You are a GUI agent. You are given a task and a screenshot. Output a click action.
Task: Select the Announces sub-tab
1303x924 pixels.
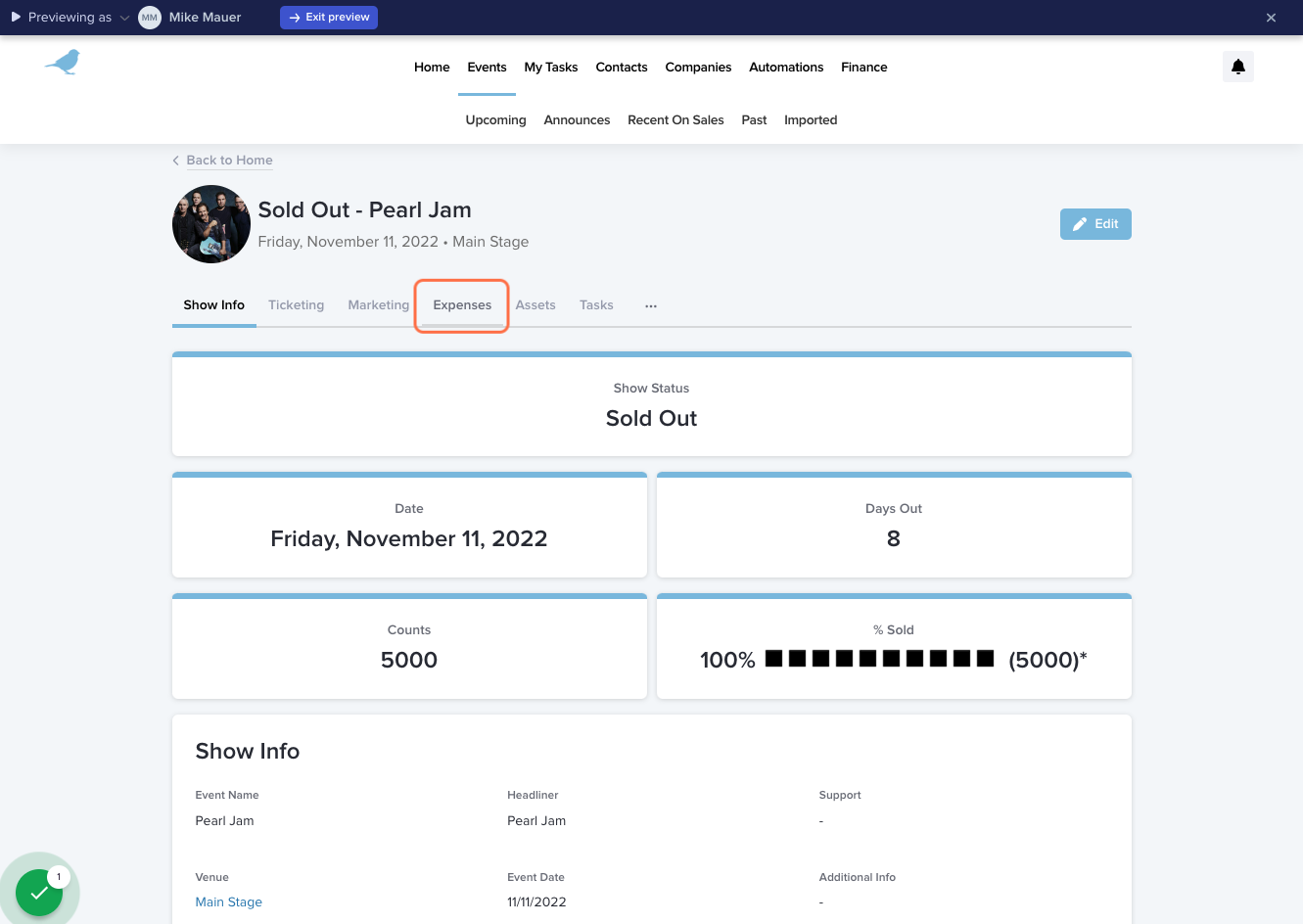[577, 120]
